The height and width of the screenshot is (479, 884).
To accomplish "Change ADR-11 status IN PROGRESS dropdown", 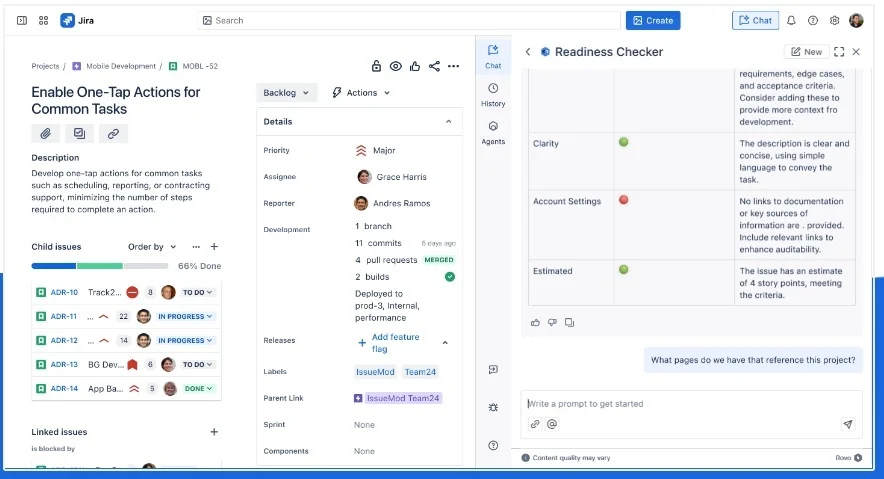I will 185,317.
